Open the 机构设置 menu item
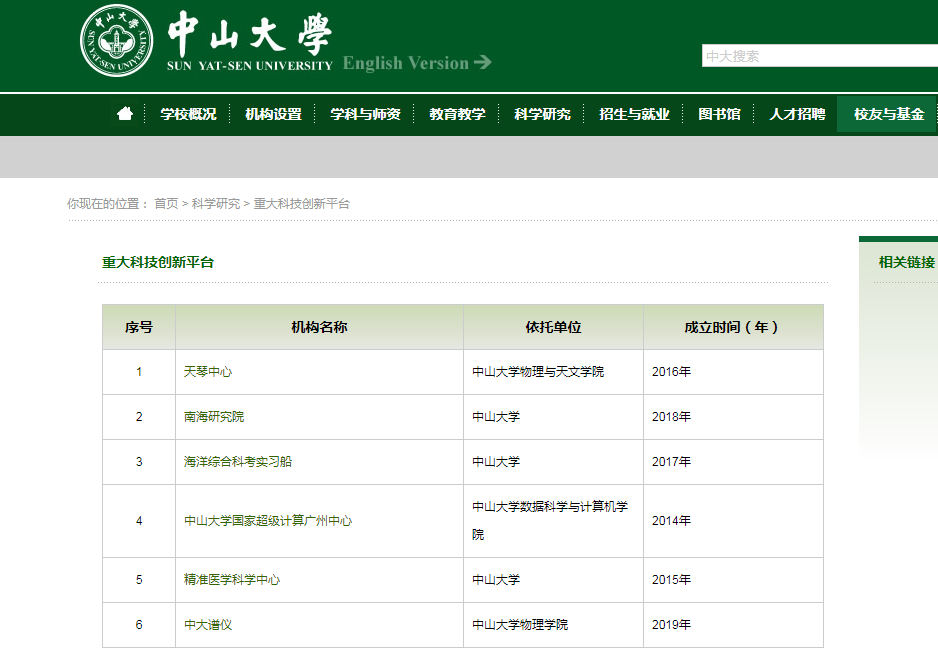 tap(273, 114)
